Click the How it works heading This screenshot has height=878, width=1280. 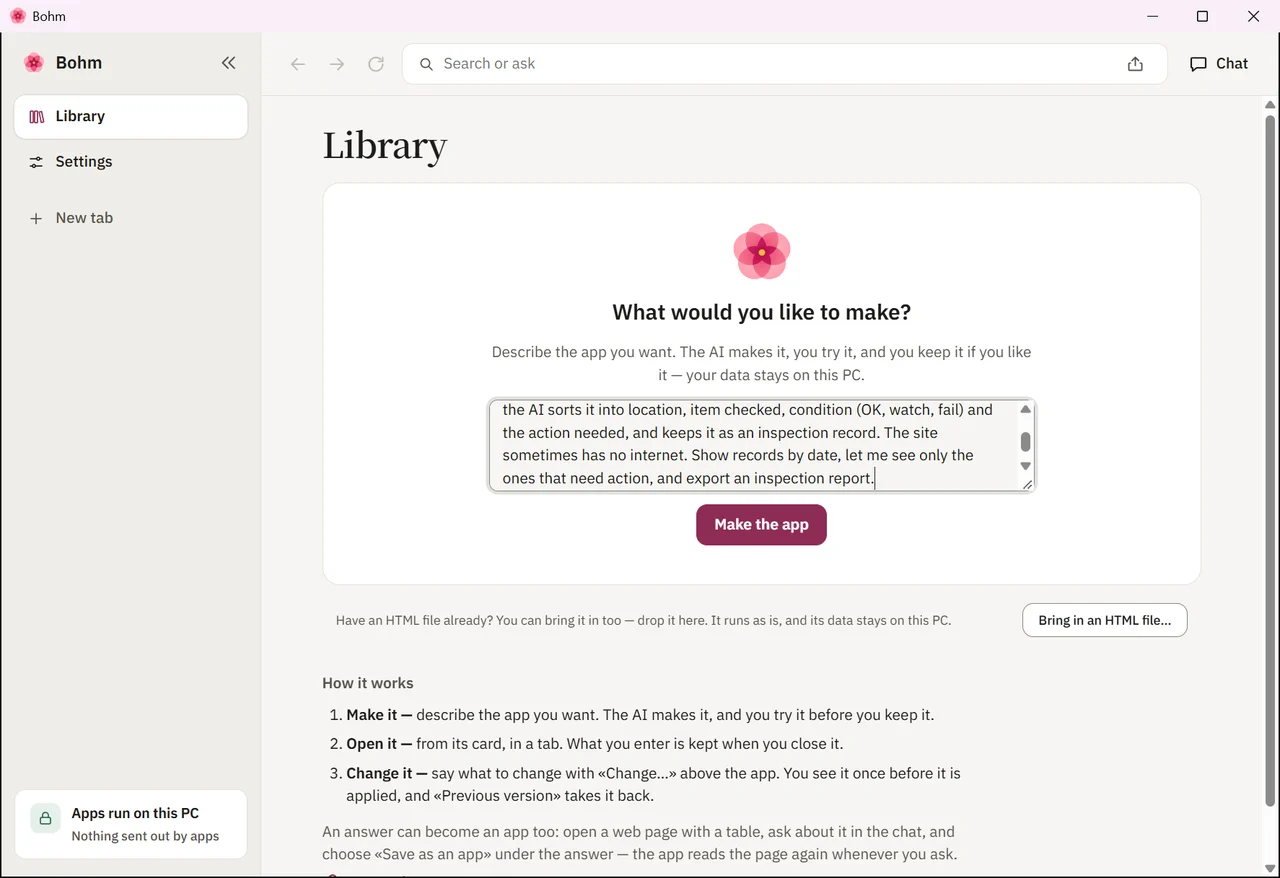click(x=368, y=683)
